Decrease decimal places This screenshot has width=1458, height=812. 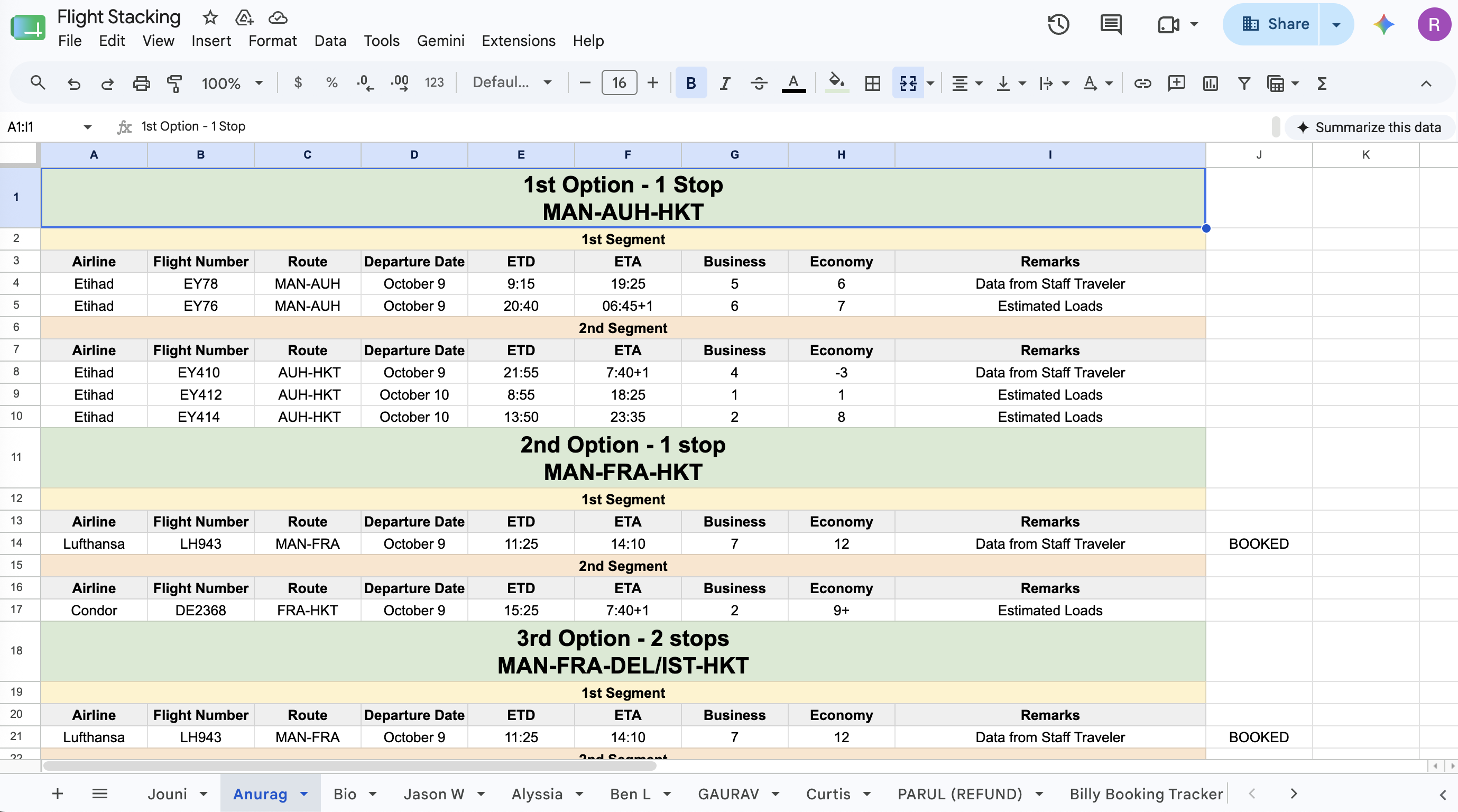[366, 83]
